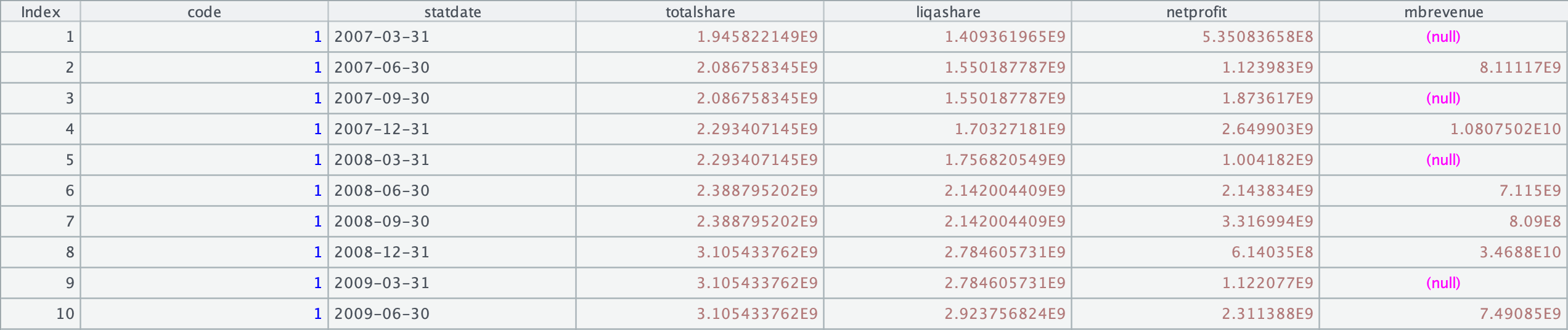The width and height of the screenshot is (1568, 330).
Task: Select row index 5 cell
Action: 40,160
